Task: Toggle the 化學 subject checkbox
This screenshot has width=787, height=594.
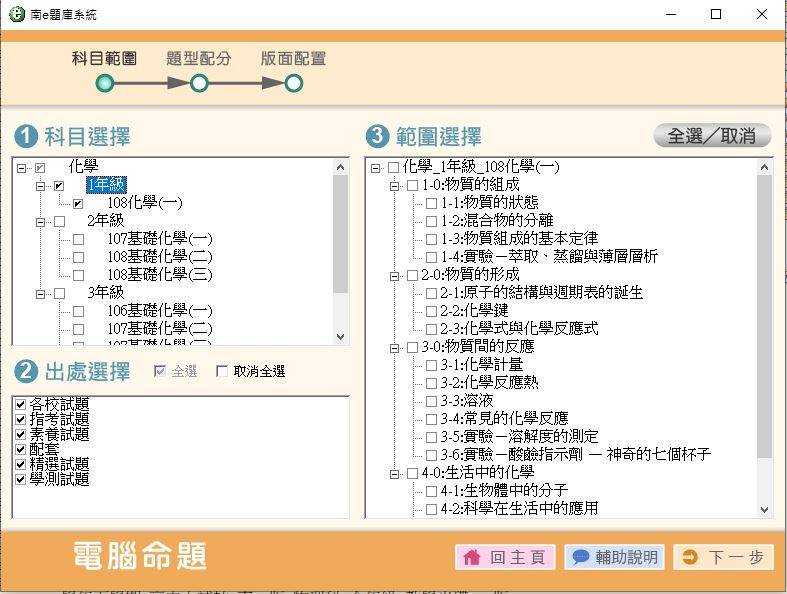Action: 40,168
